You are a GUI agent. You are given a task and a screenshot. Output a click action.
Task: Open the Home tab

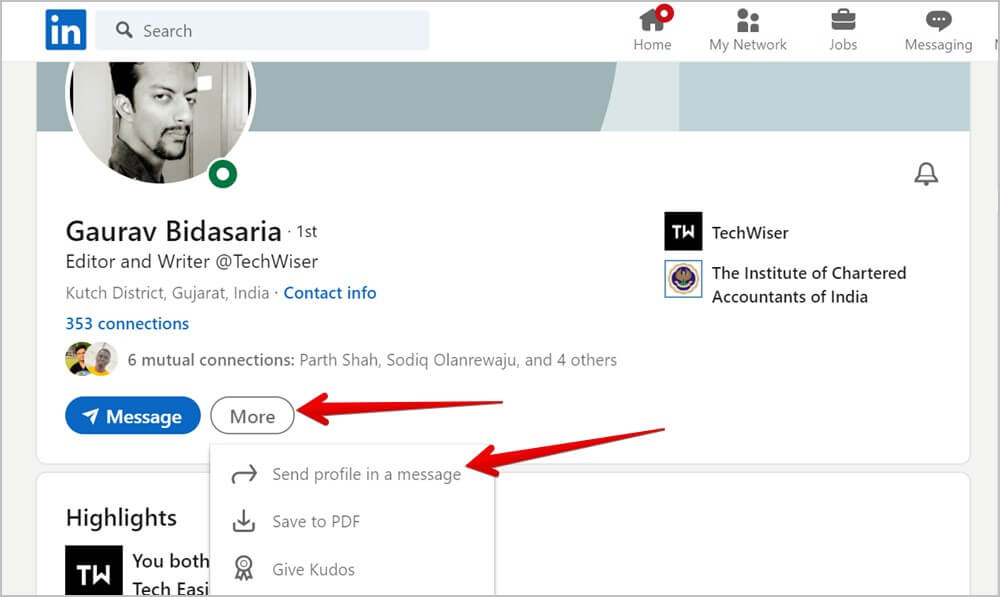pos(652,30)
